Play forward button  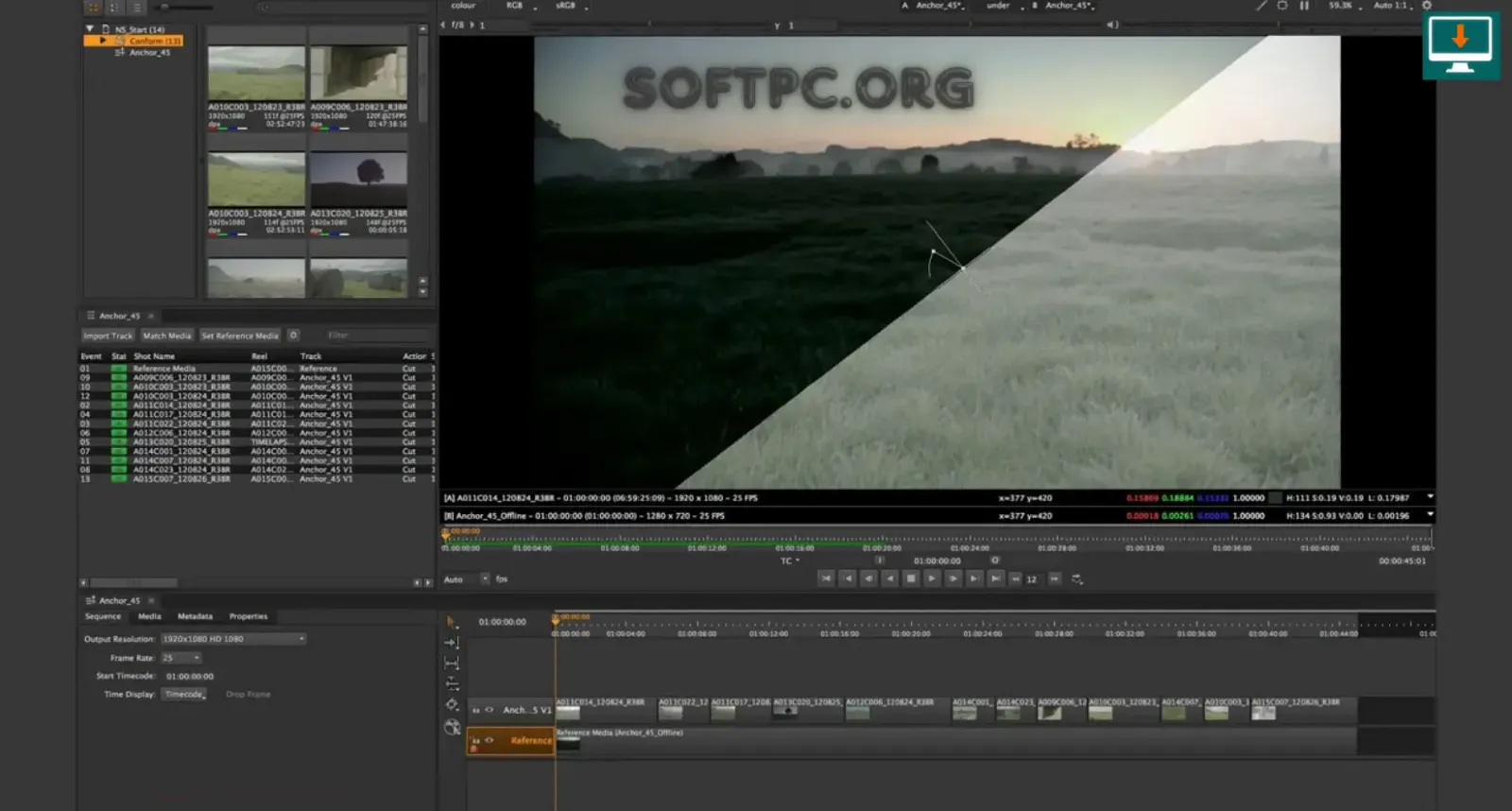point(932,578)
